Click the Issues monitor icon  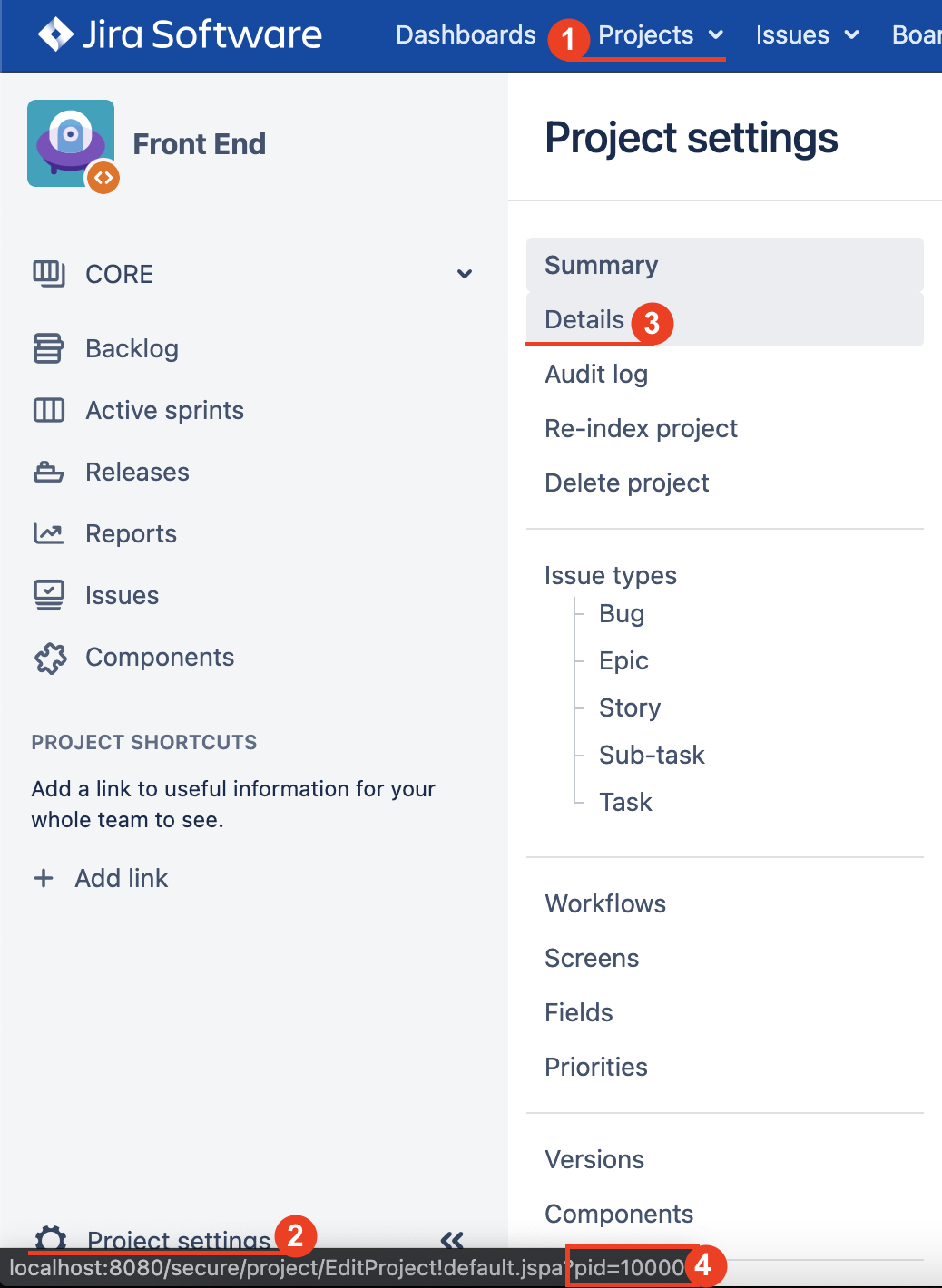(x=49, y=595)
